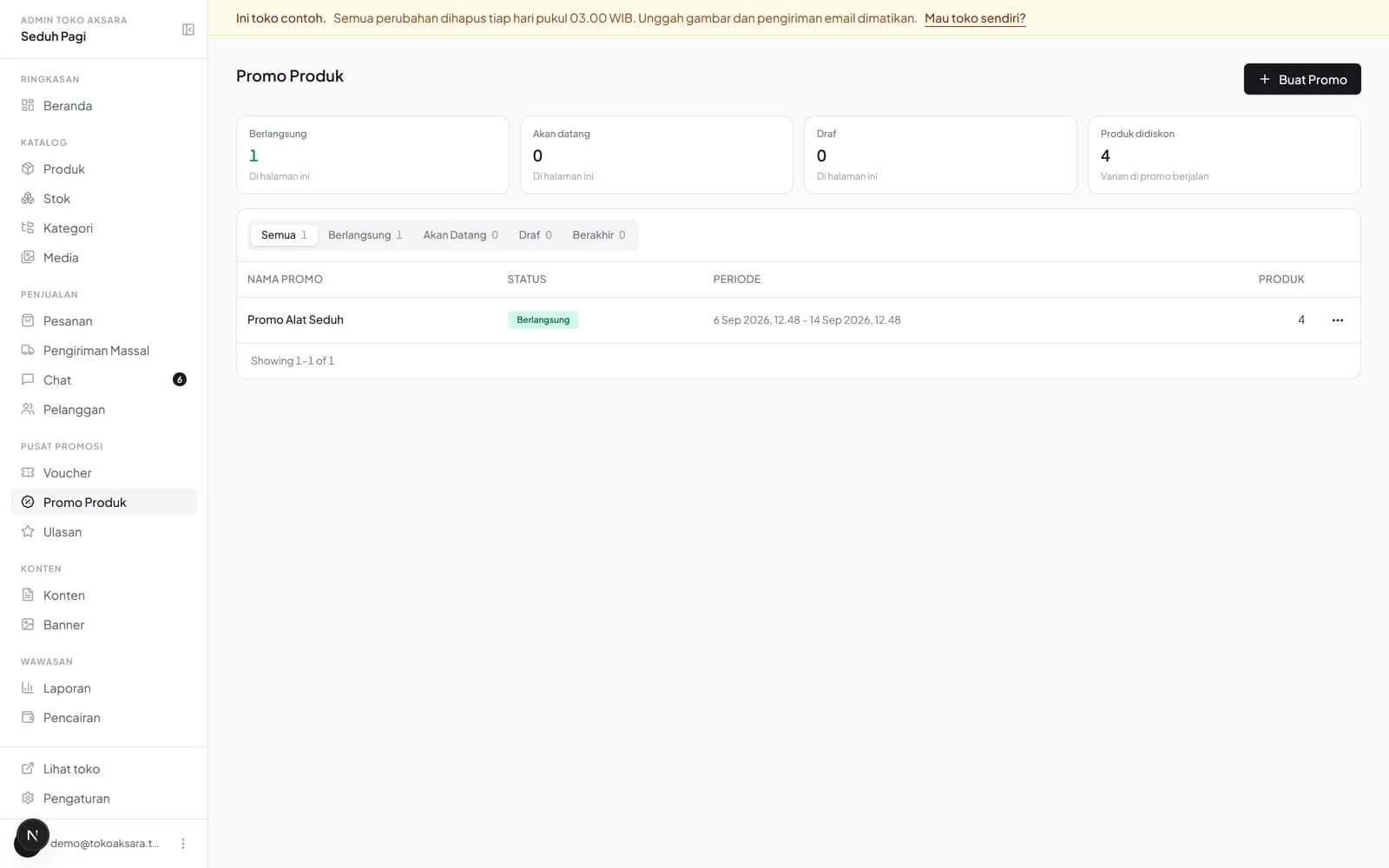
Task: Click the Akan datang summary card
Action: pyautogui.click(x=656, y=155)
